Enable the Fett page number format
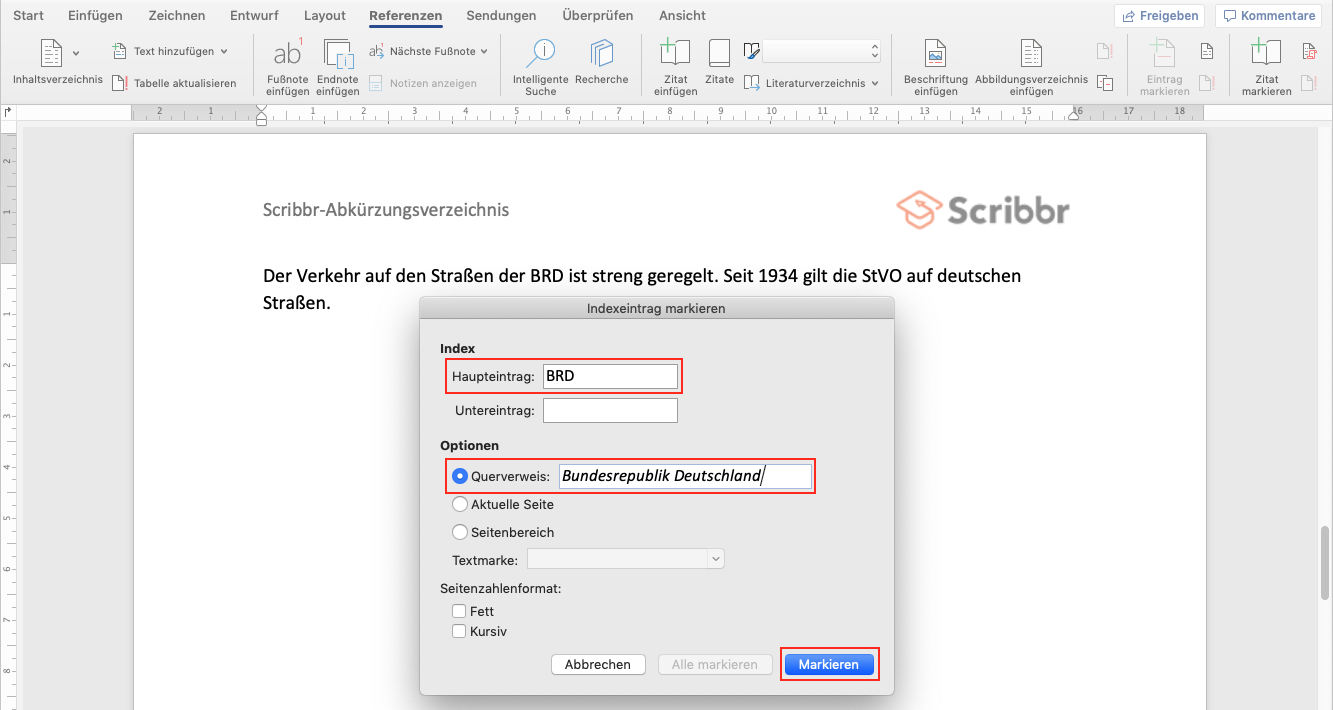1333x710 pixels. click(x=459, y=611)
